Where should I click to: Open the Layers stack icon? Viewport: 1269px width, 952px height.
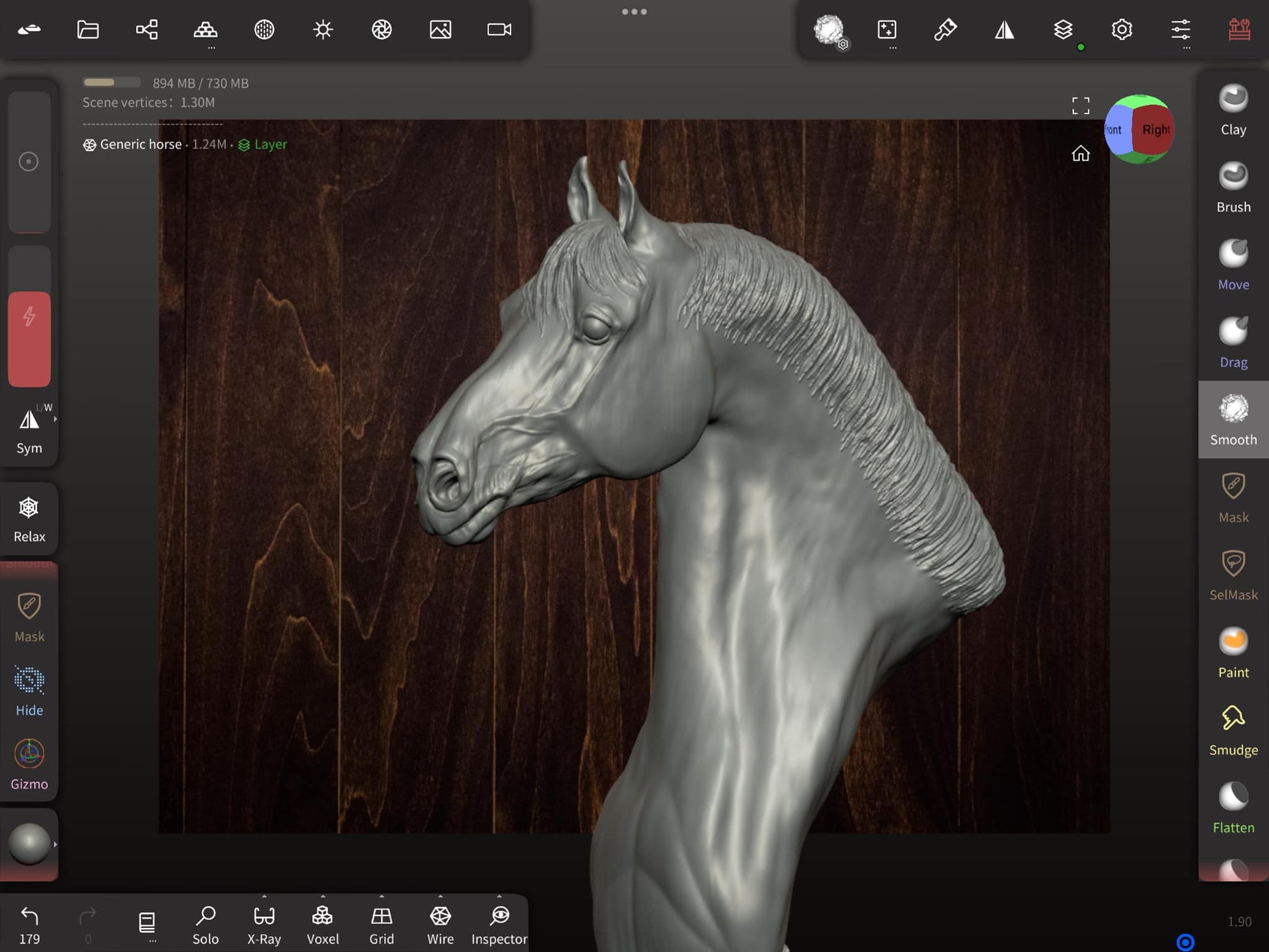[1063, 29]
